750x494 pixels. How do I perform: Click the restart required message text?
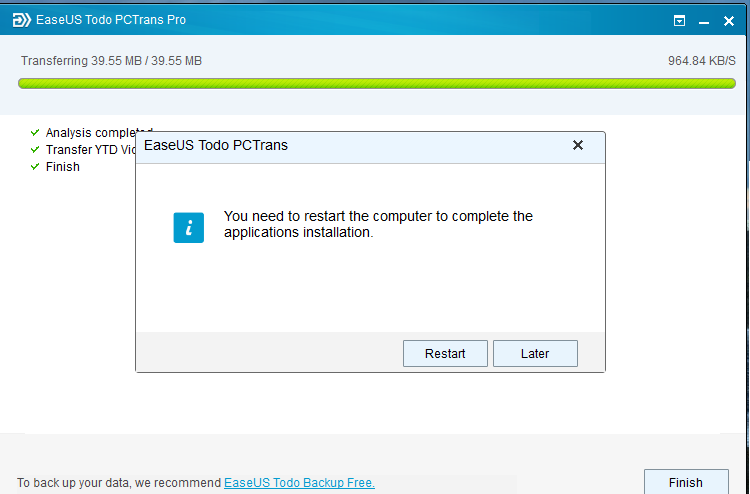coord(378,224)
